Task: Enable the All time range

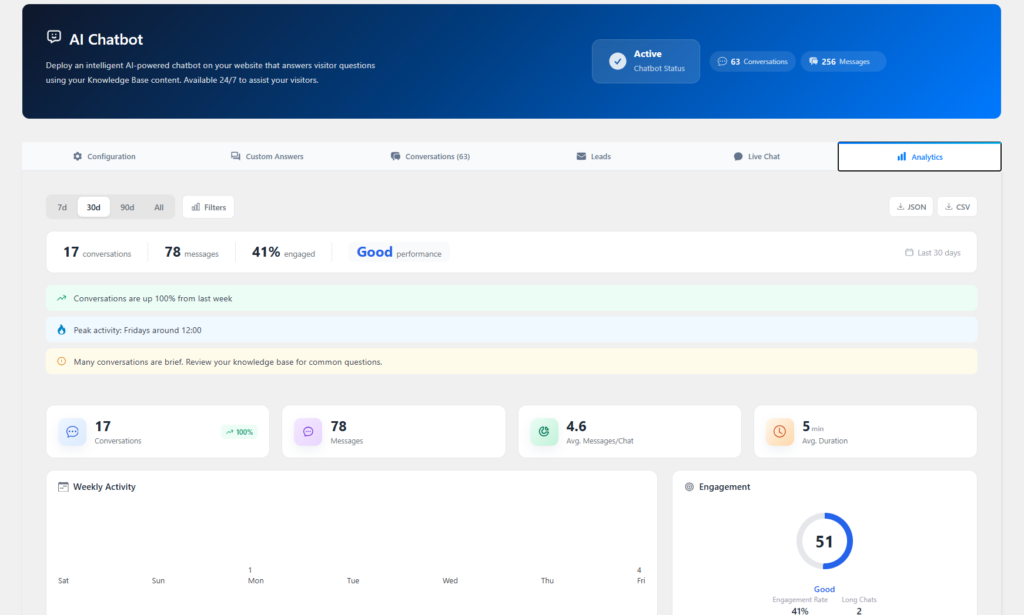Action: (x=158, y=206)
